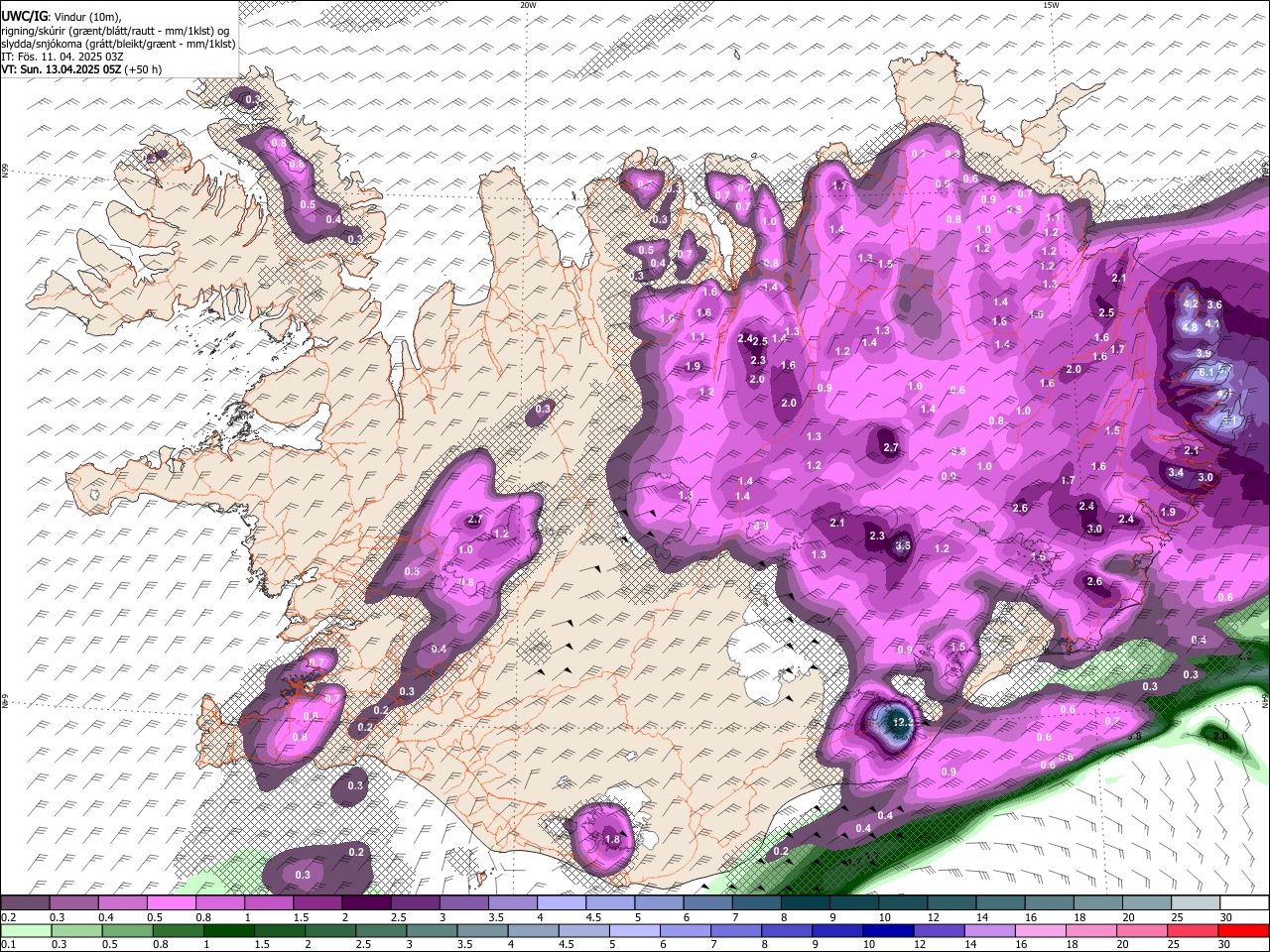Click the bright red 30 rain legend swatch

click(x=1244, y=930)
